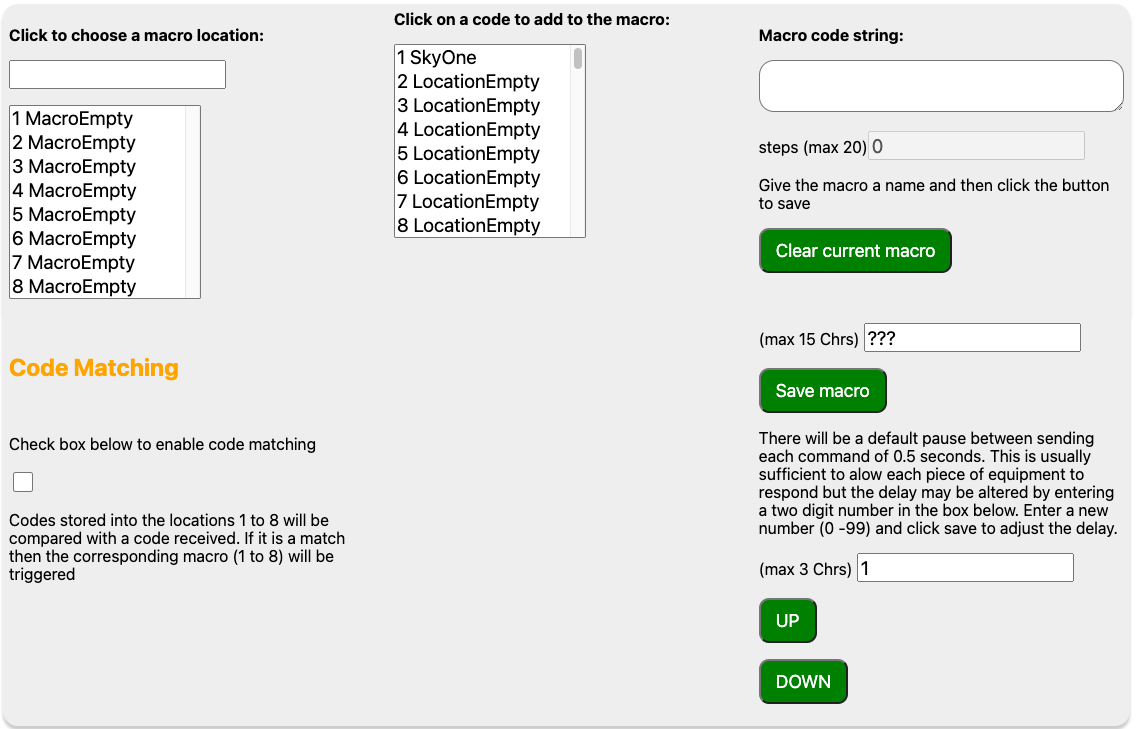This screenshot has height=729, width=1140.
Task: Click the macro name field showing ???
Action: coord(972,338)
